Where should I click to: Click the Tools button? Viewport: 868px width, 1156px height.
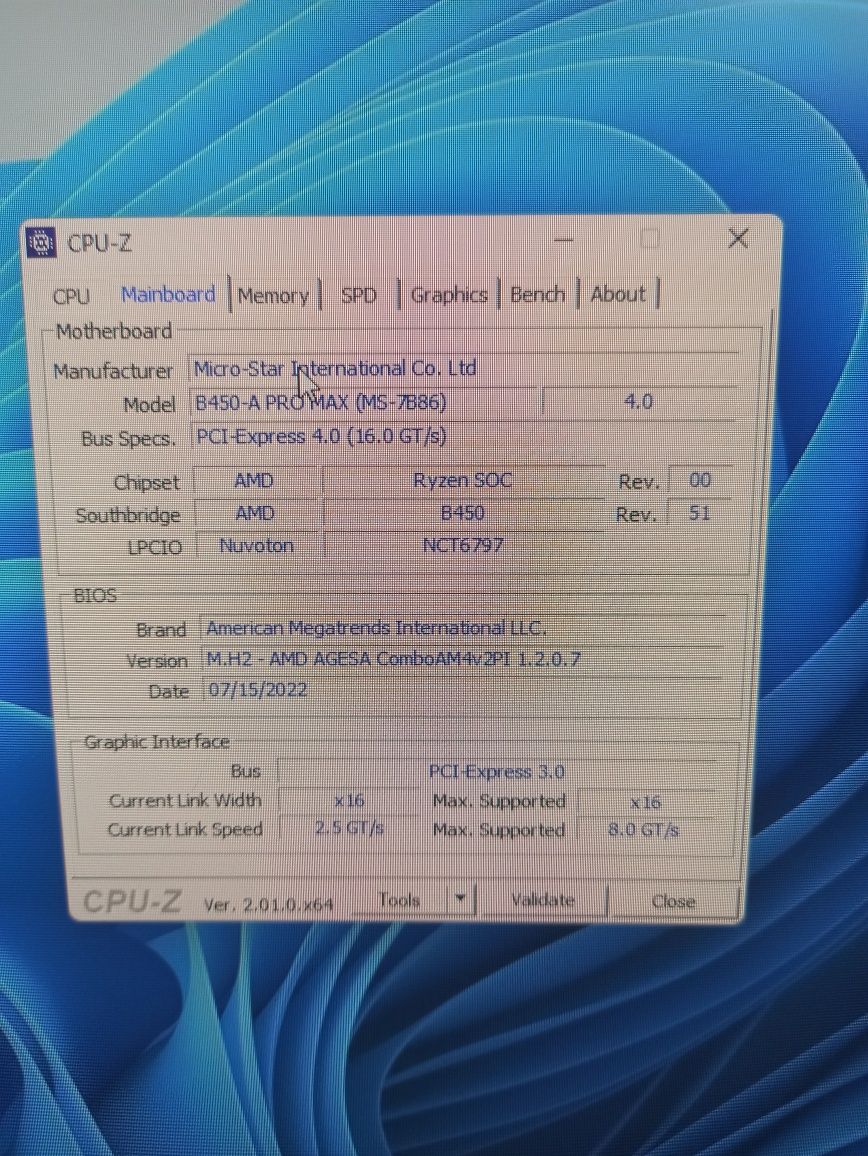coord(399,900)
